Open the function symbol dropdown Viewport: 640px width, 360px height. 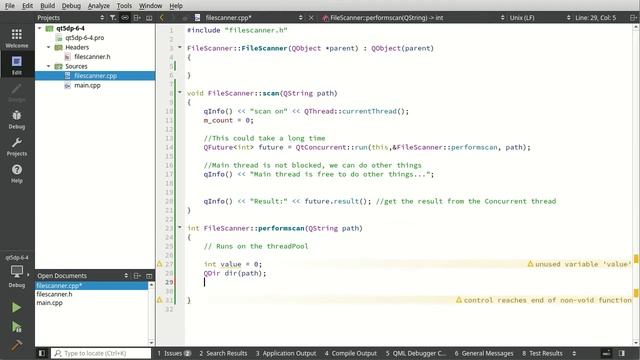point(413,18)
